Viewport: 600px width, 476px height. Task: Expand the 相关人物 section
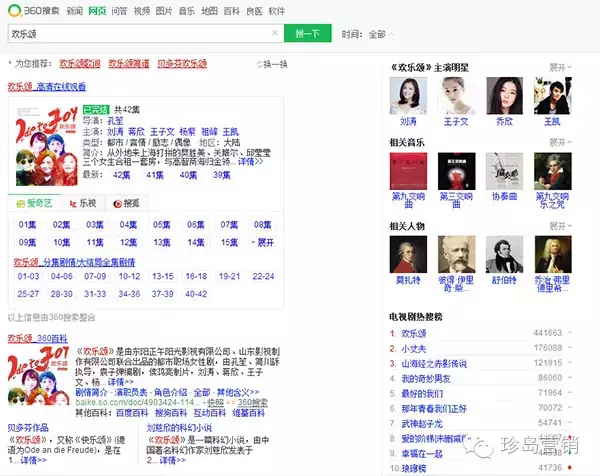pos(561,227)
